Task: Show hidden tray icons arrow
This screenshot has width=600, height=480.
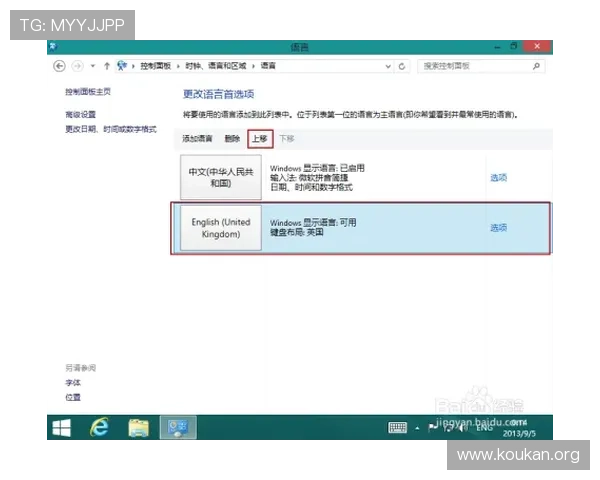Action: pos(417,428)
